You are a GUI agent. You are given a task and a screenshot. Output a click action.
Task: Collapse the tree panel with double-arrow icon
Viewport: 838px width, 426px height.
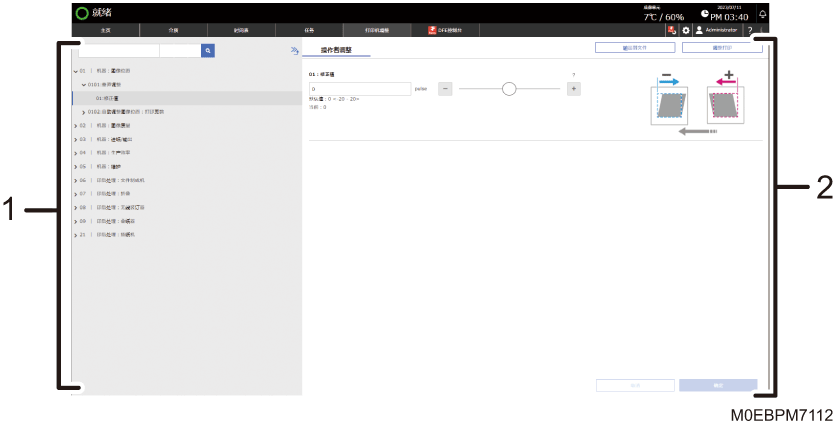[x=294, y=51]
